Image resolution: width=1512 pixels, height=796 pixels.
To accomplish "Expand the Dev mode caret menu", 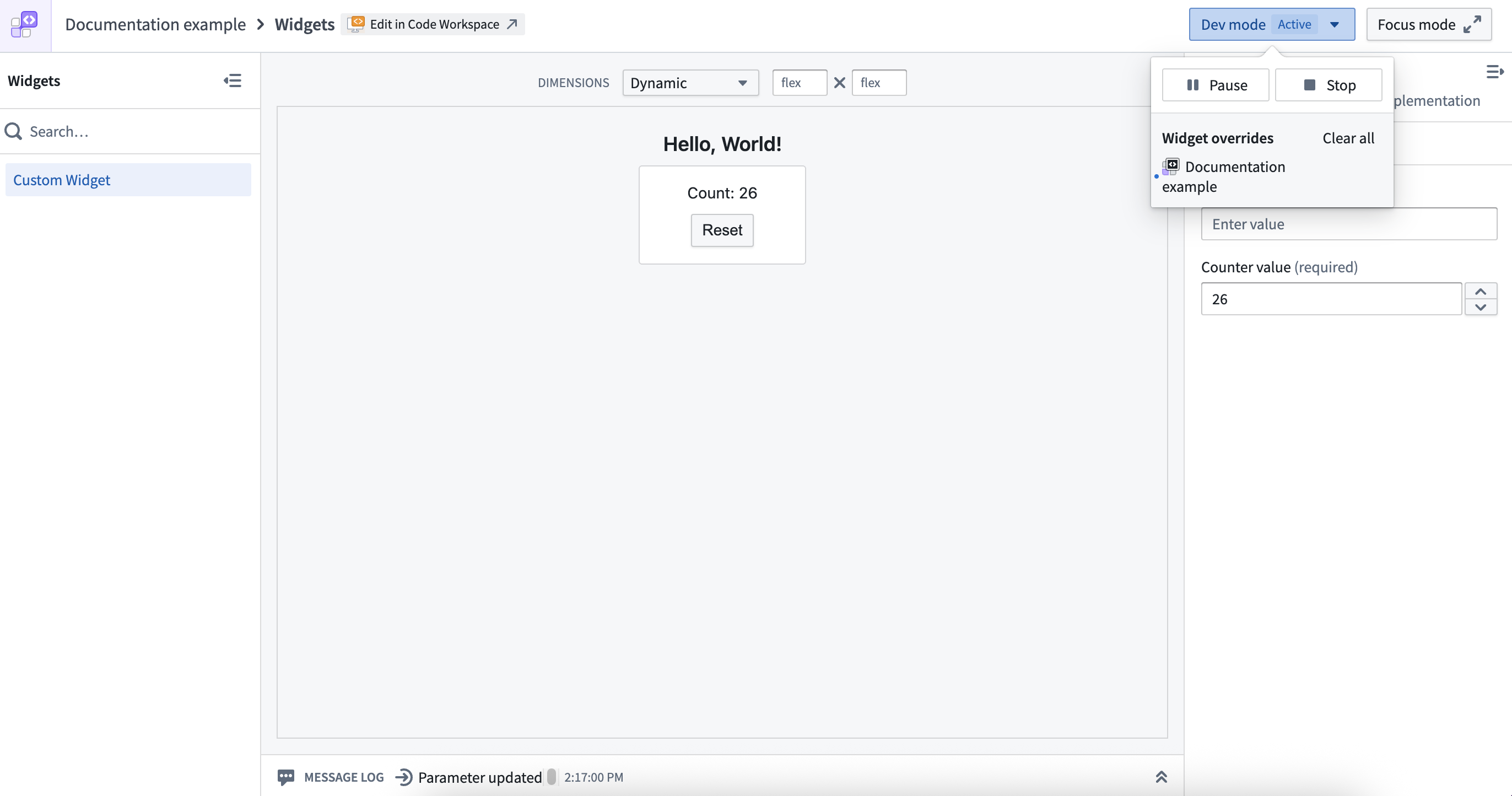I will [1335, 24].
